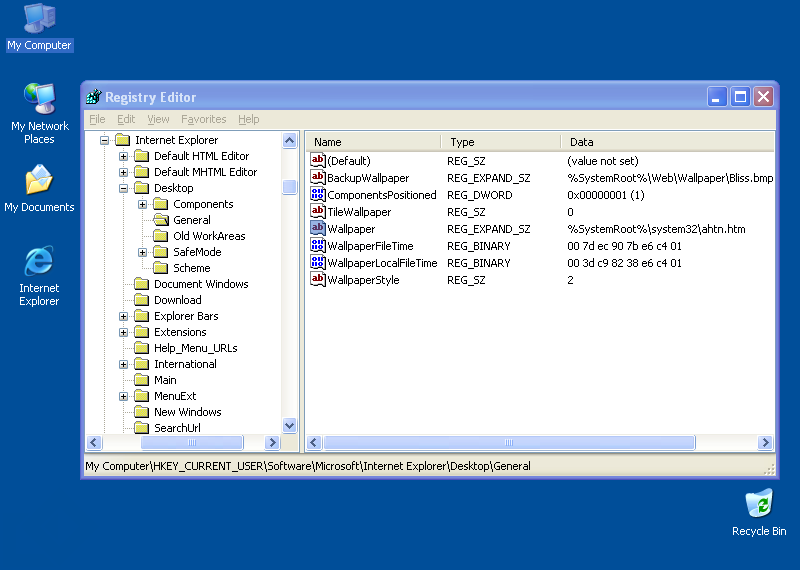The image size is (800, 570).
Task: Click the REG_DWORD type cell
Action: pos(480,195)
